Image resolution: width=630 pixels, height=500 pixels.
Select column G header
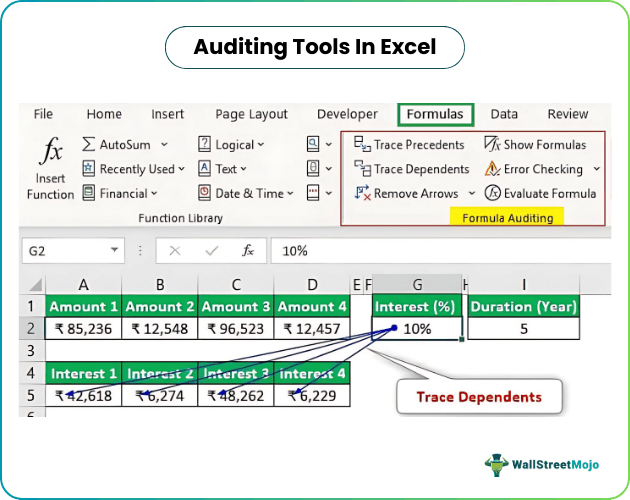(417, 285)
